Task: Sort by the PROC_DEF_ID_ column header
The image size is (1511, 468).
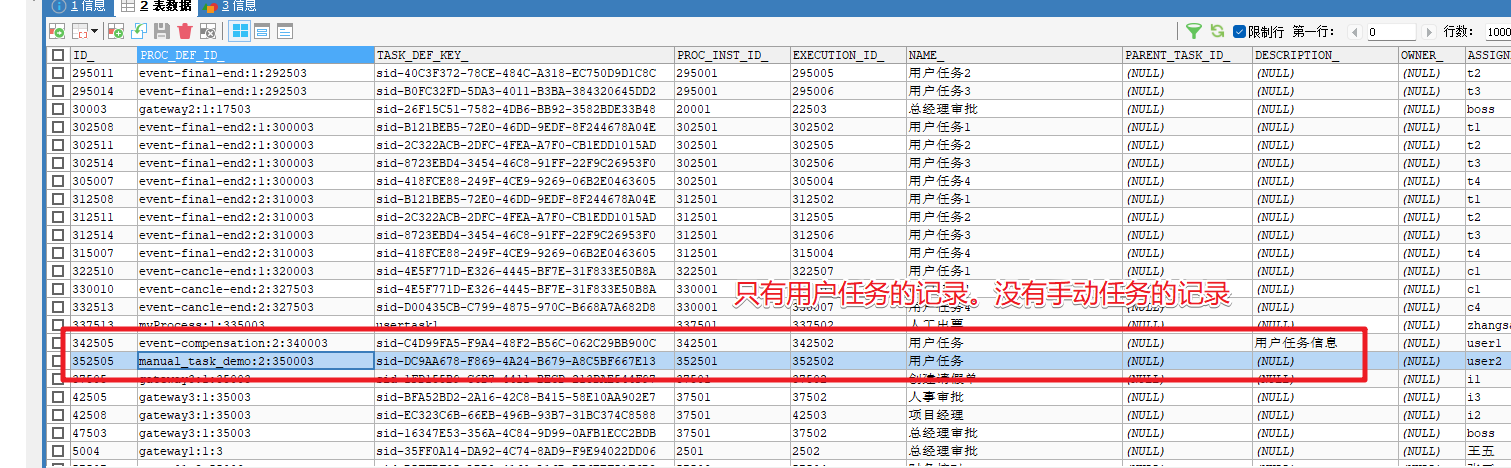Action: (255, 55)
